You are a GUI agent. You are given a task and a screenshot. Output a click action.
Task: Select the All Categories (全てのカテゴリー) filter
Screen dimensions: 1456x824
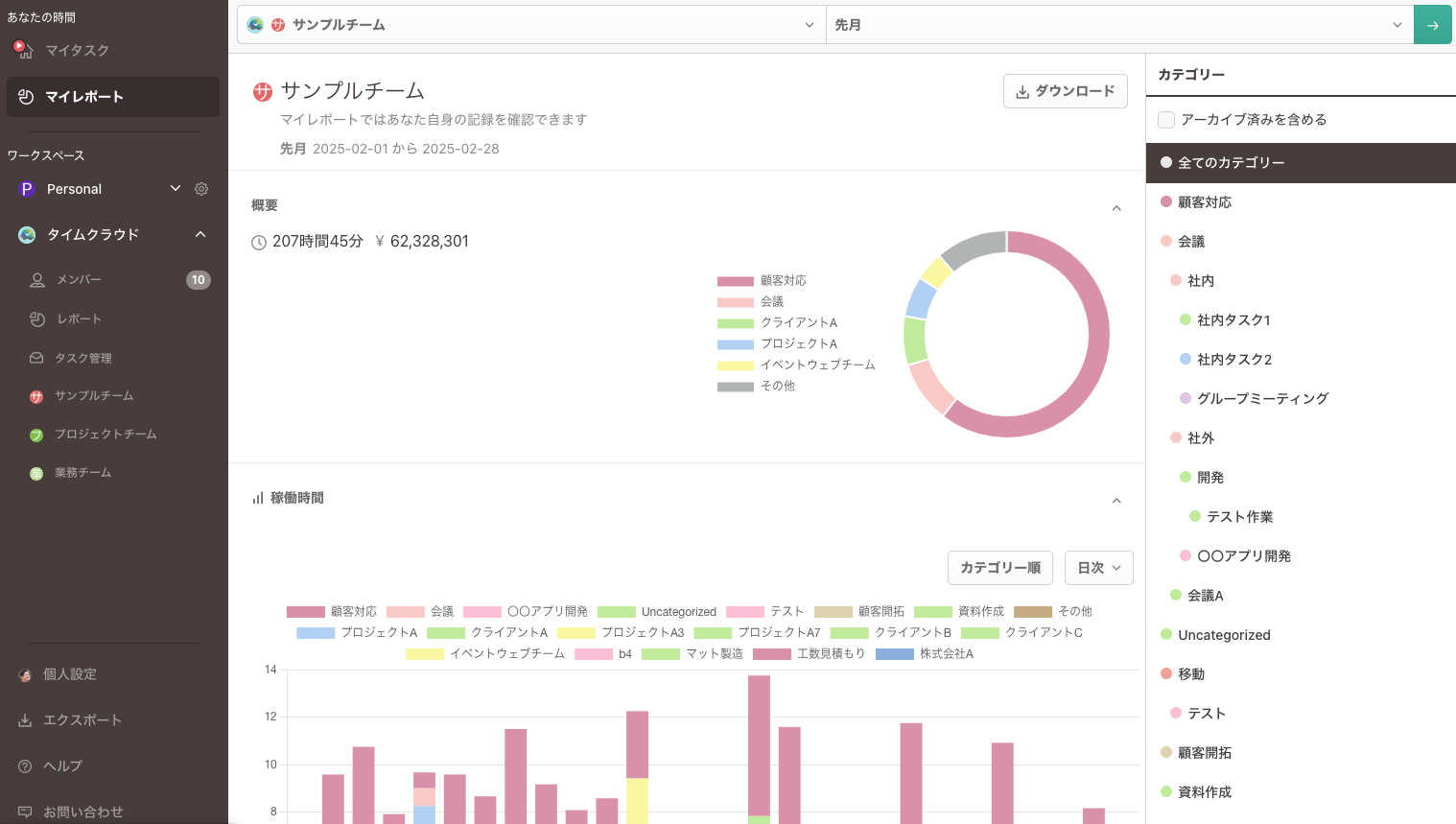[x=1231, y=163]
